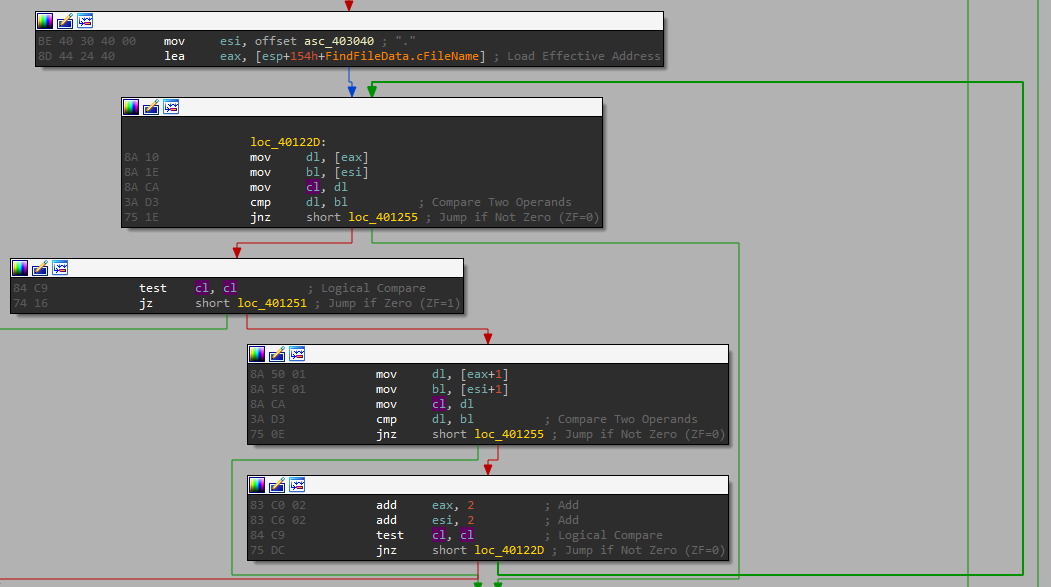Viewport: 1051px width, 587px height.
Task: Click pencil icon on 'test cl, cl' jz block
Action: pyautogui.click(x=40, y=268)
